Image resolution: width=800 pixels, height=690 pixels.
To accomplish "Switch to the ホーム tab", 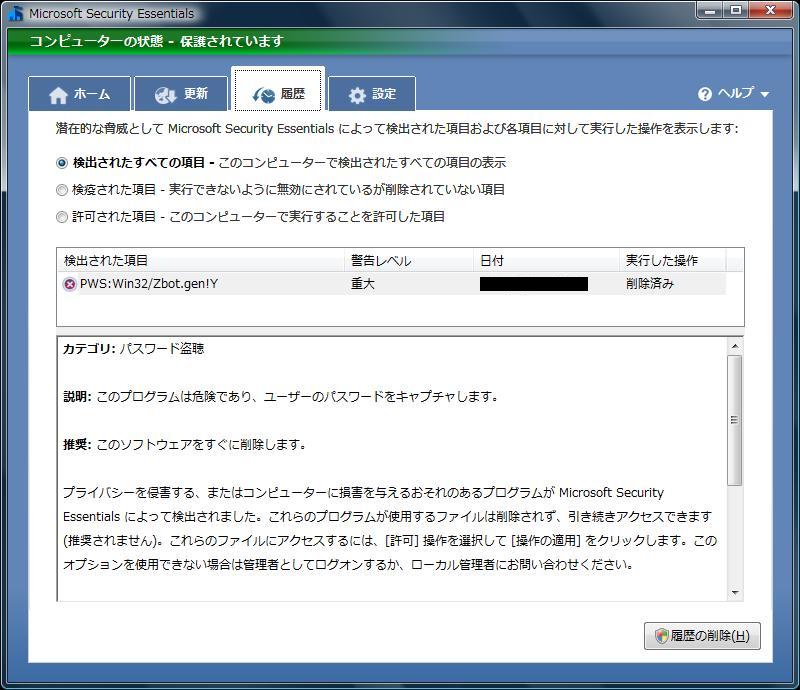I will pos(80,93).
